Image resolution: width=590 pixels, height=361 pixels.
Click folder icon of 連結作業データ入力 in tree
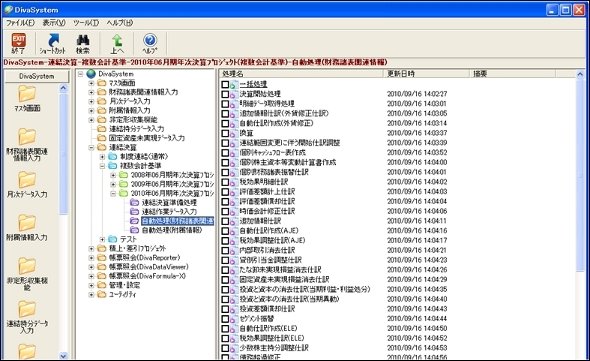[134, 212]
